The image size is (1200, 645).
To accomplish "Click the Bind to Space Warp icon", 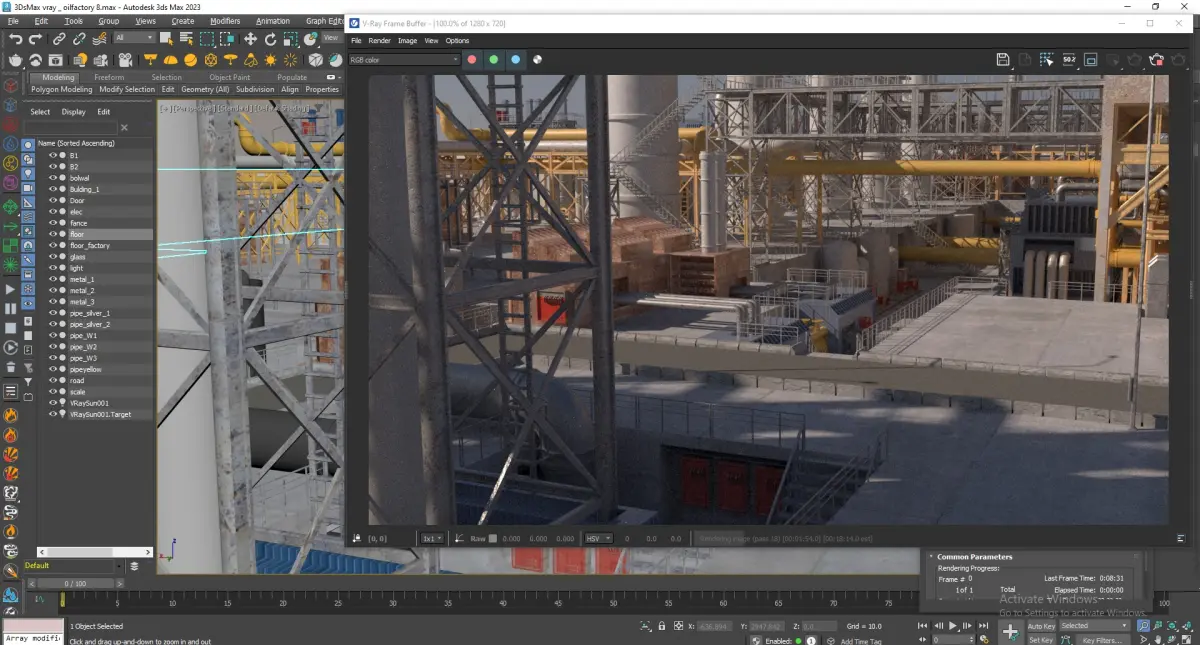I will tap(98, 39).
